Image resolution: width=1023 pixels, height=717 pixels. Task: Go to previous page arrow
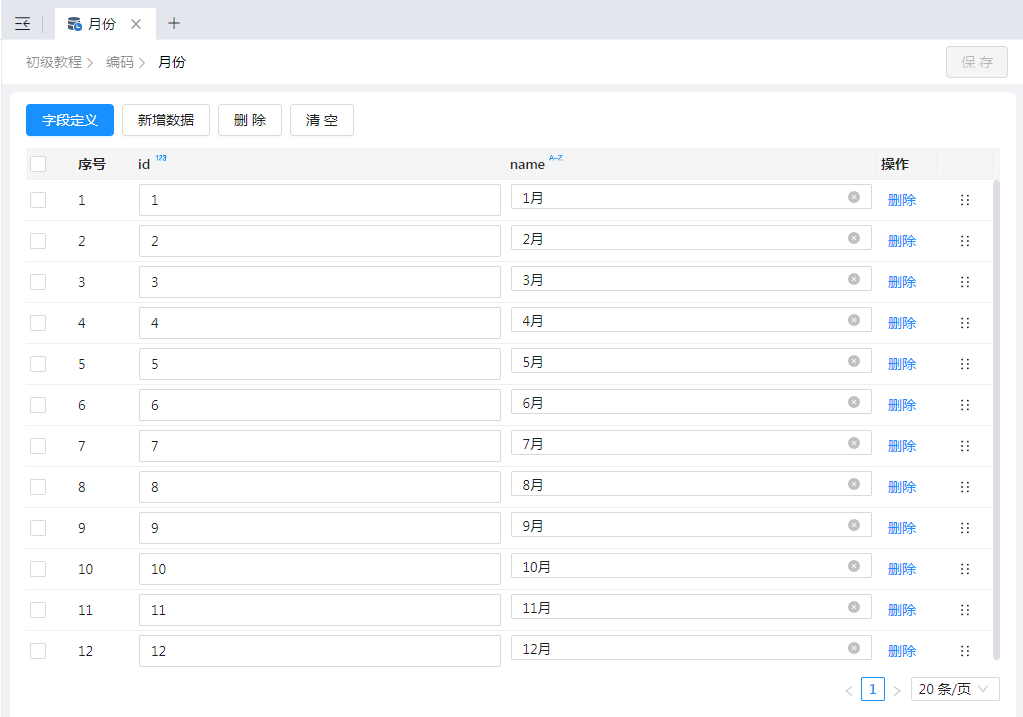pos(849,690)
